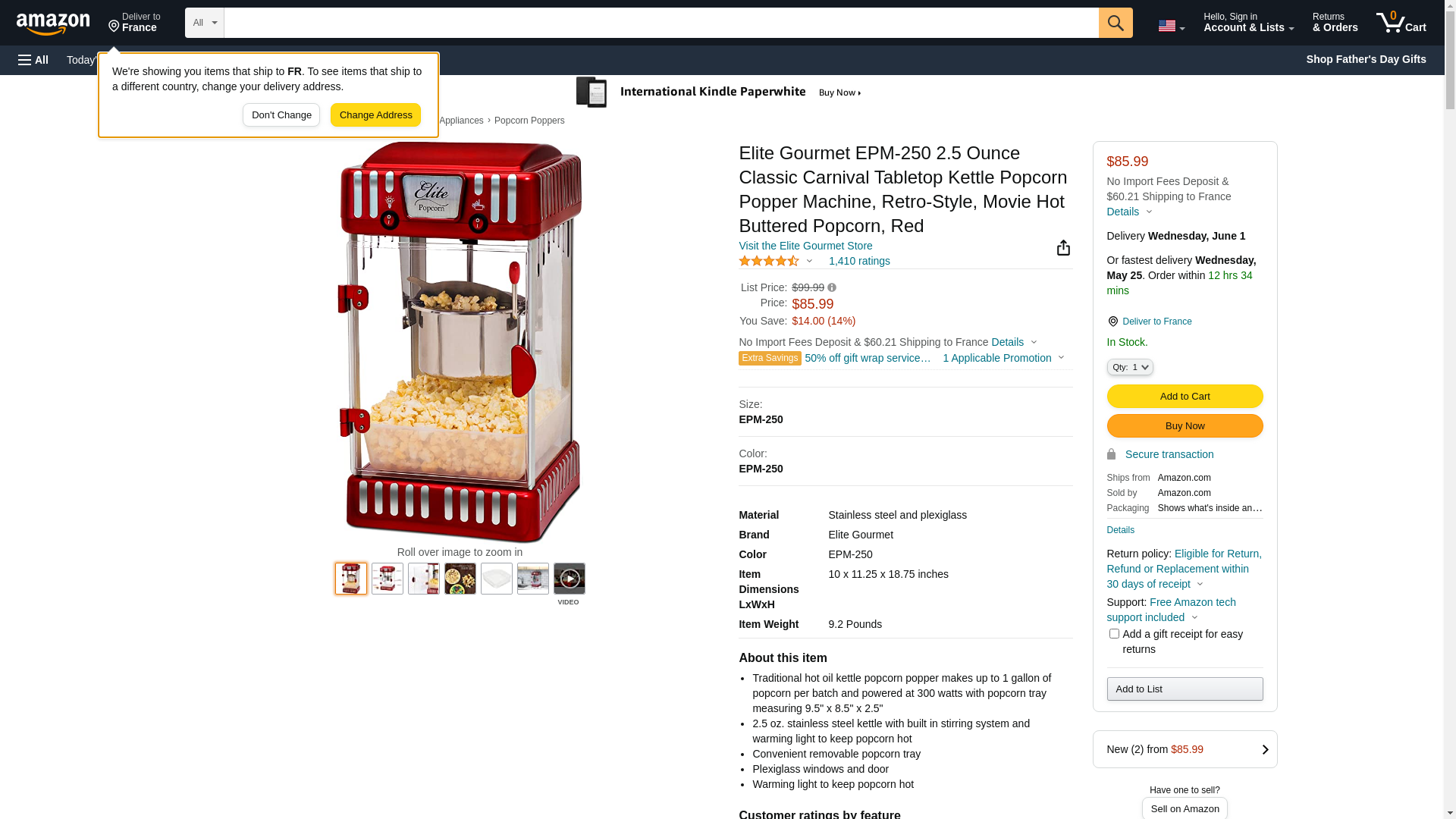Open the All hamburger menu
This screenshot has height=819, width=1456.
coord(33,60)
